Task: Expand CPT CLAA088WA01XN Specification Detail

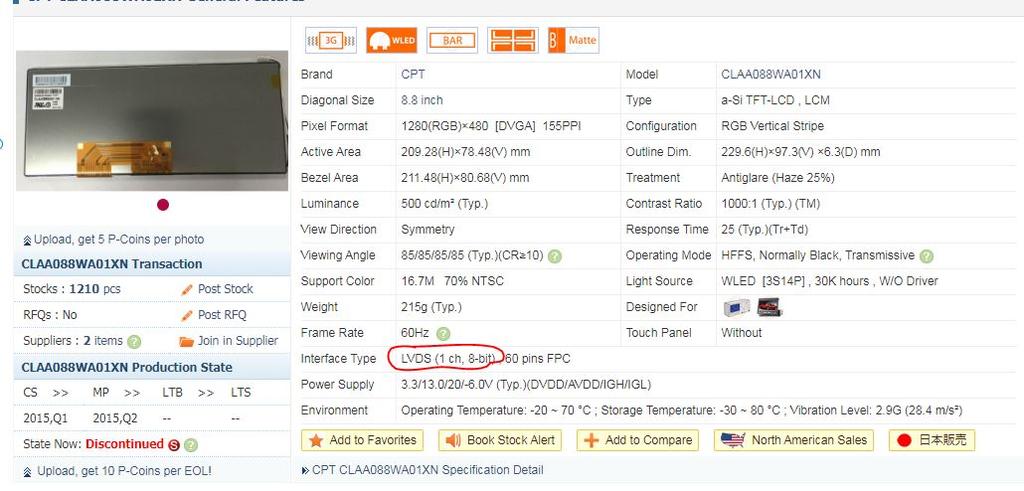Action: (428, 470)
